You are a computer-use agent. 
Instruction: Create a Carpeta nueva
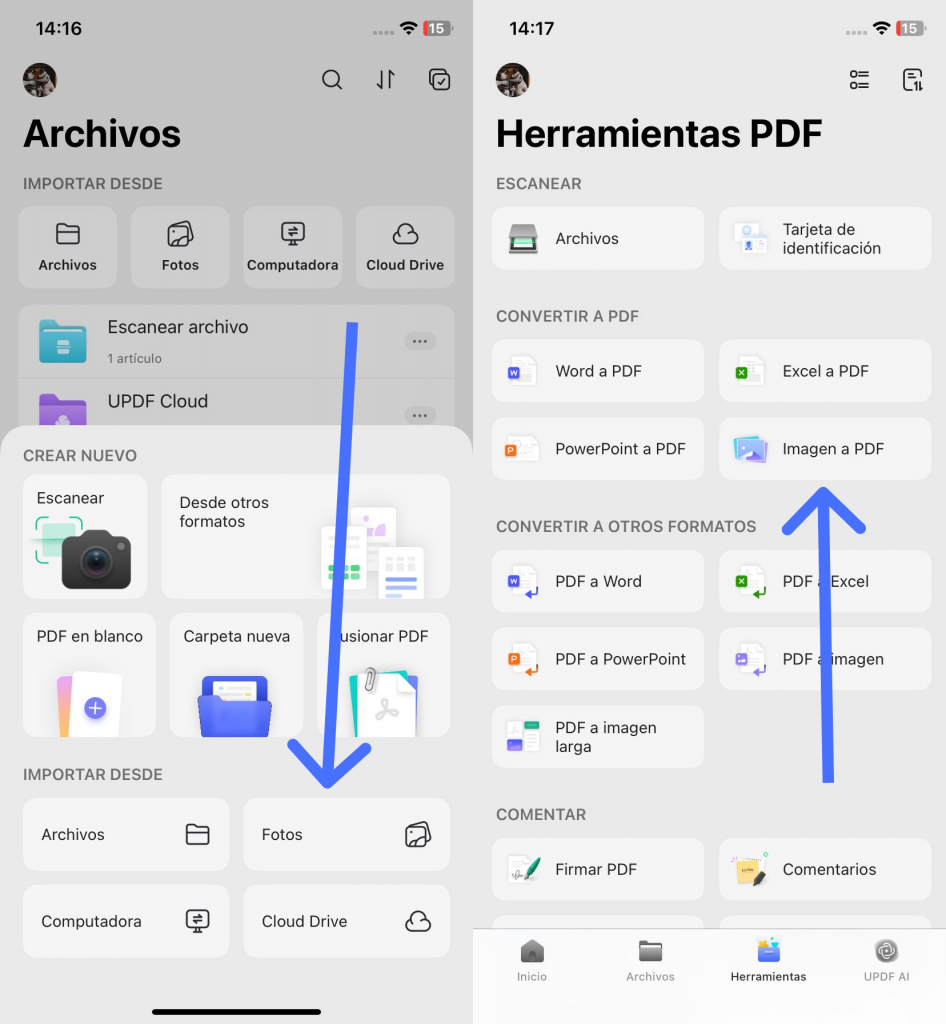tap(236, 675)
